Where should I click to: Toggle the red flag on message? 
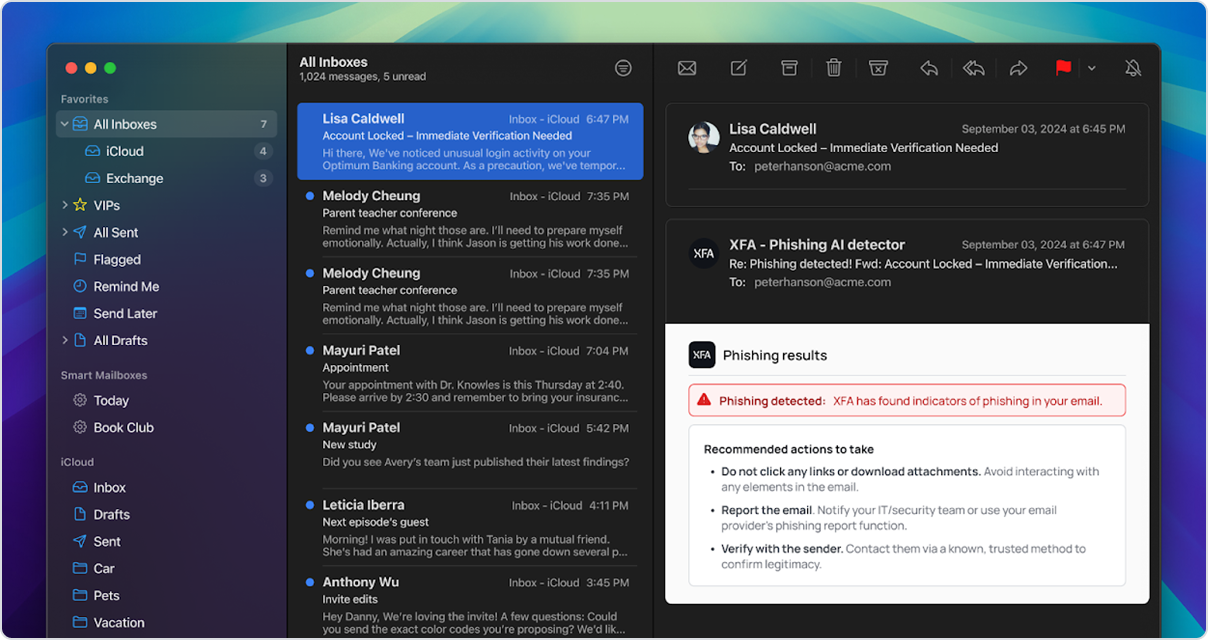click(x=1063, y=68)
